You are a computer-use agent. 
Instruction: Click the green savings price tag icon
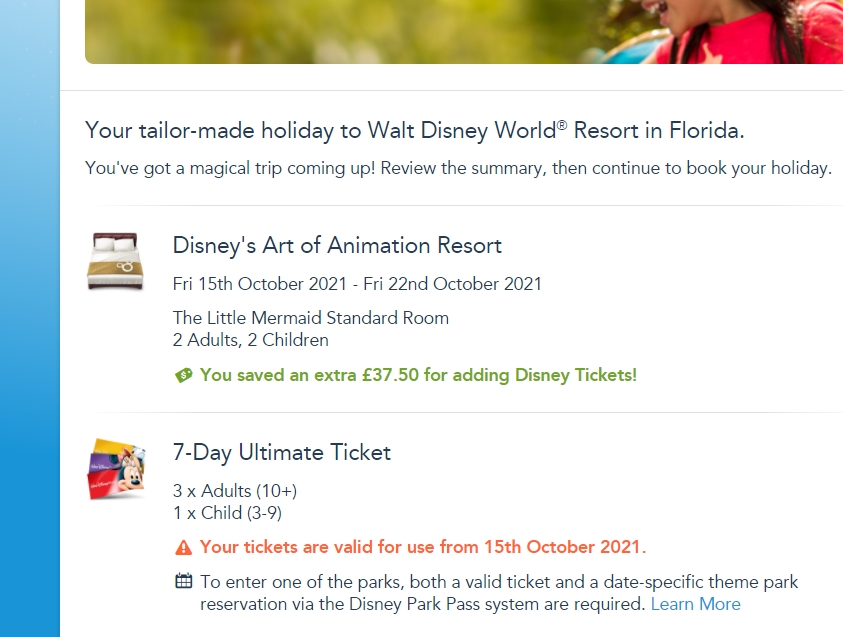click(x=183, y=376)
